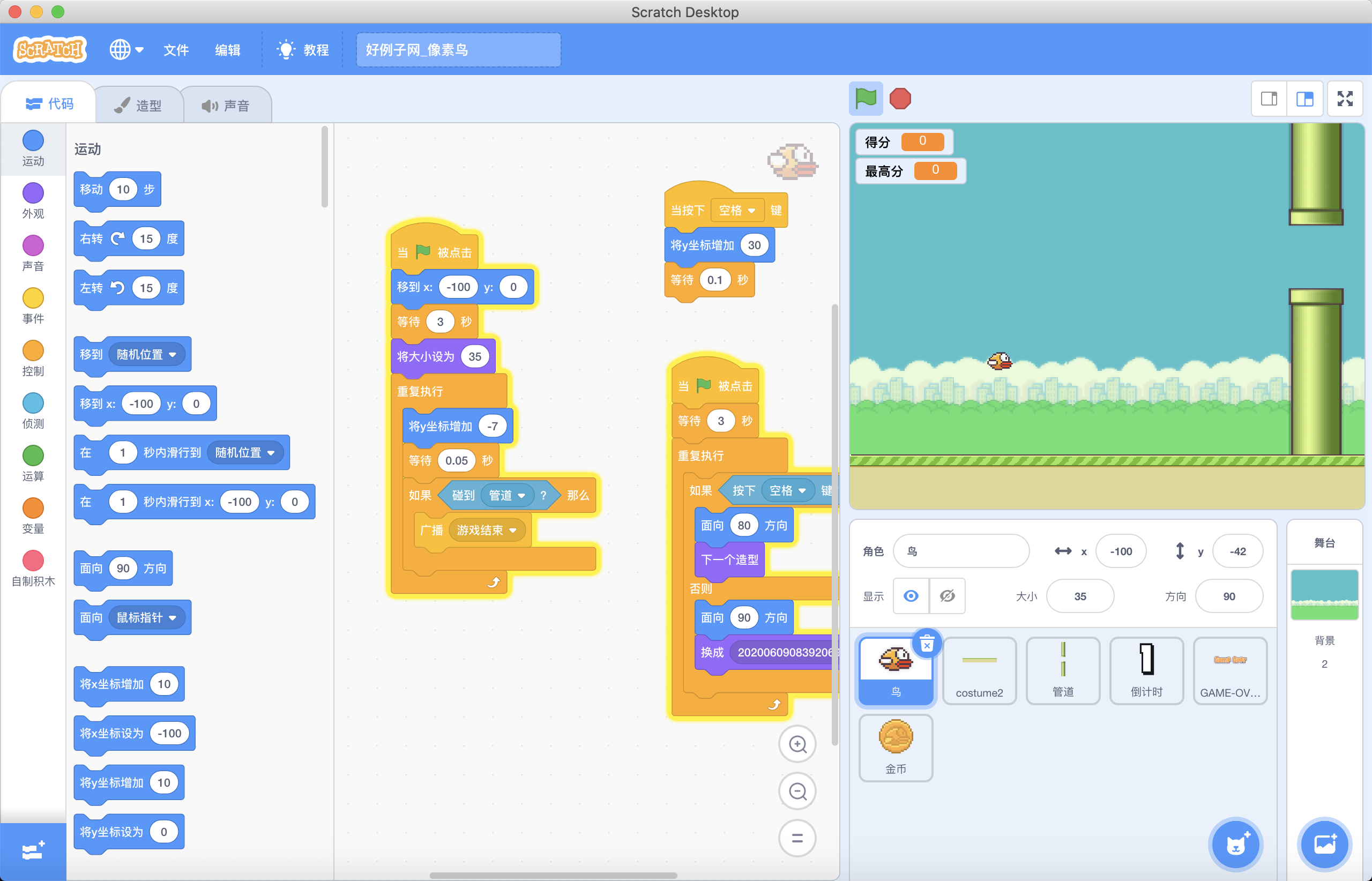The image size is (1372, 881).
Task: Click the block palette vertical scrollbar
Action: [325, 167]
